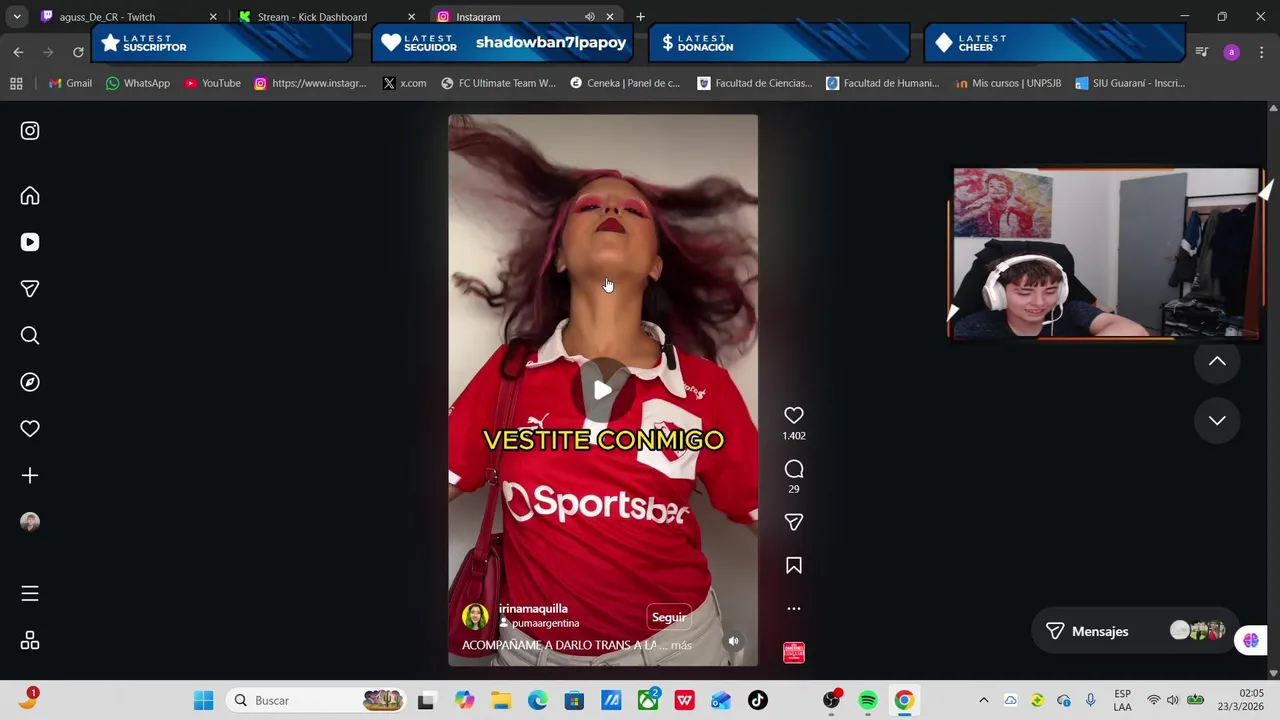Open the Search magnifier in Instagram sidebar
Viewport: 1280px width, 720px height.
[x=30, y=336]
